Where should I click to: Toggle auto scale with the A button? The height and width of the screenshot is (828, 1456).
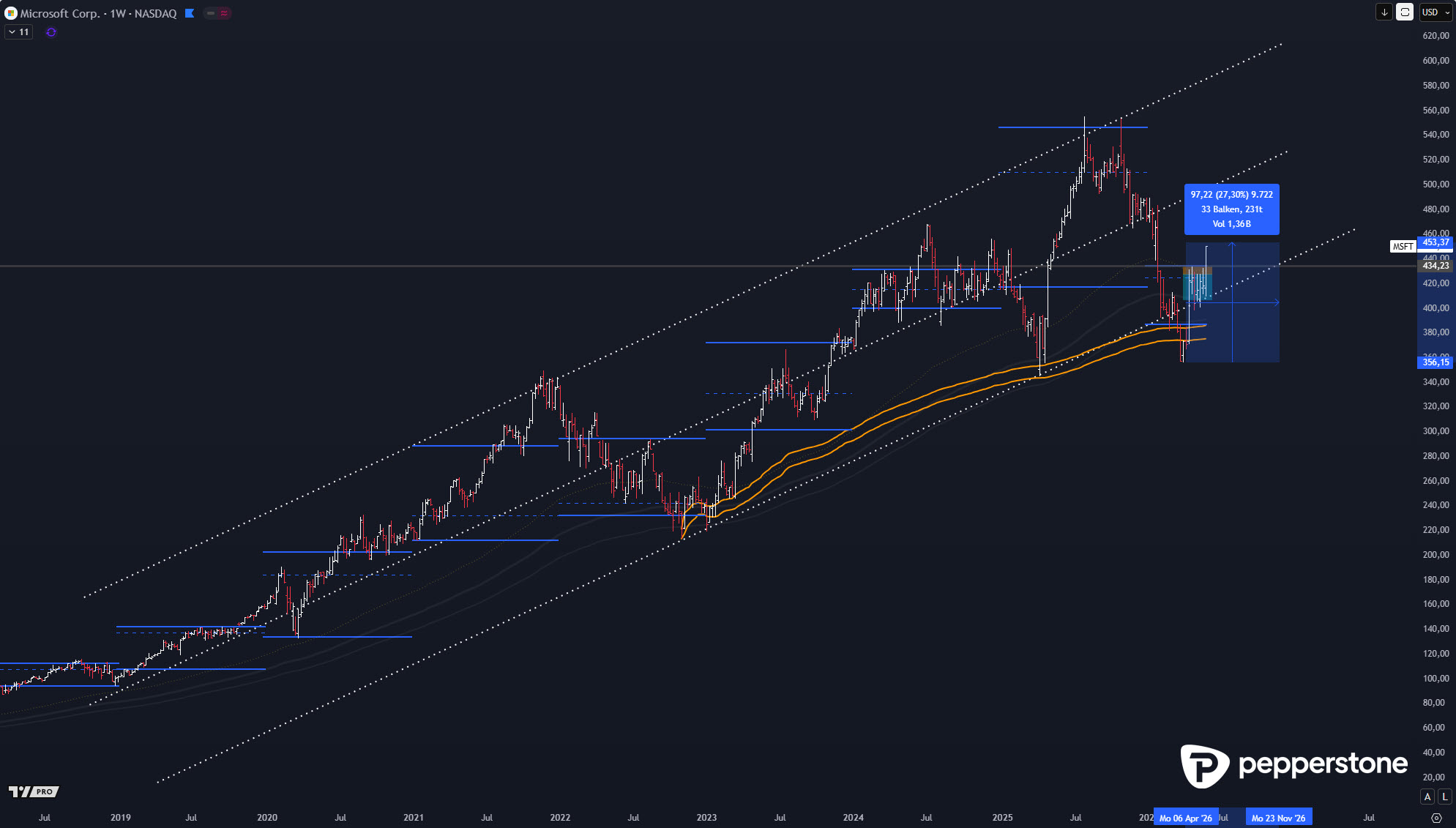[x=1427, y=797]
